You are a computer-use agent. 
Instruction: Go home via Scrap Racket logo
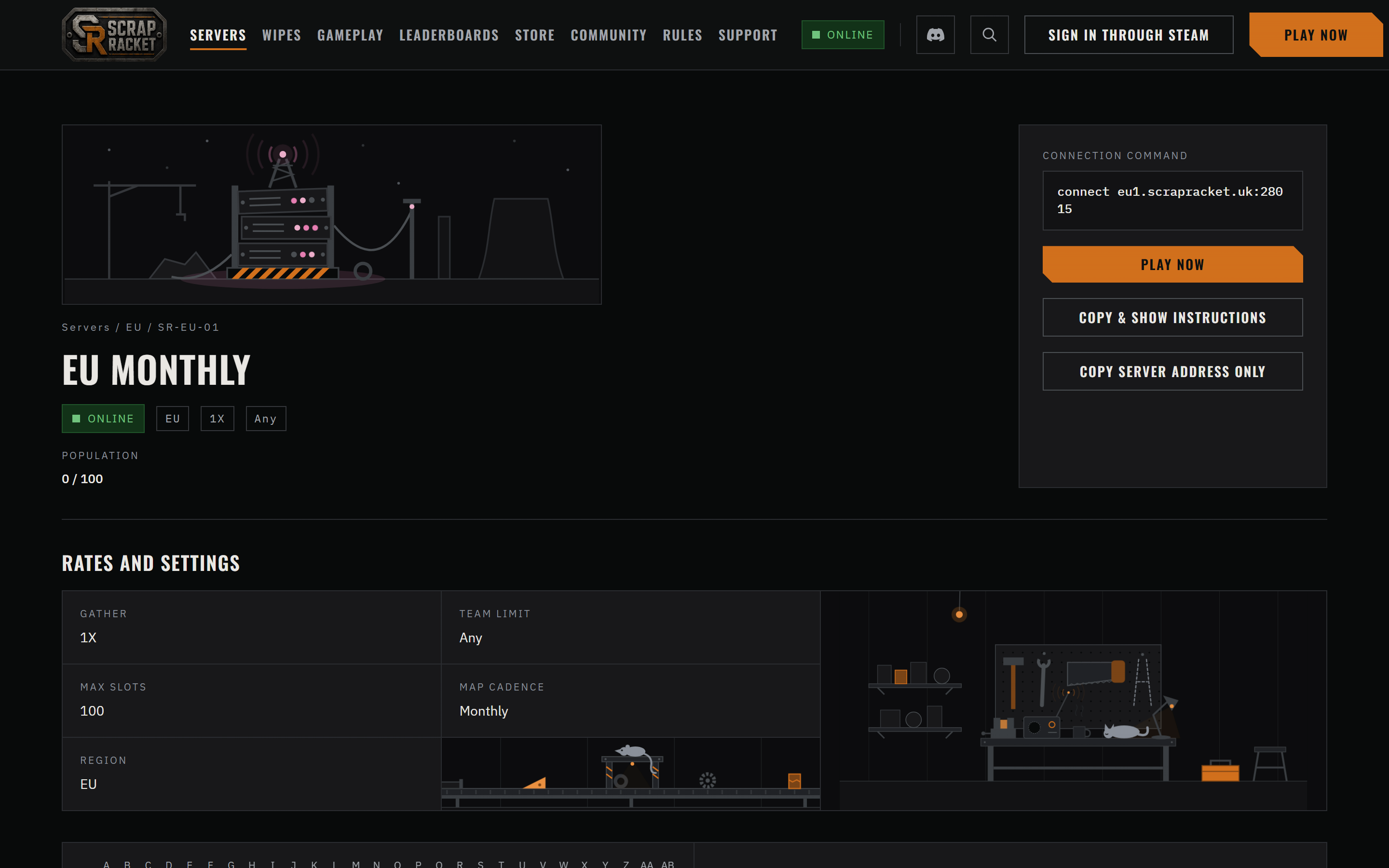tap(114, 34)
